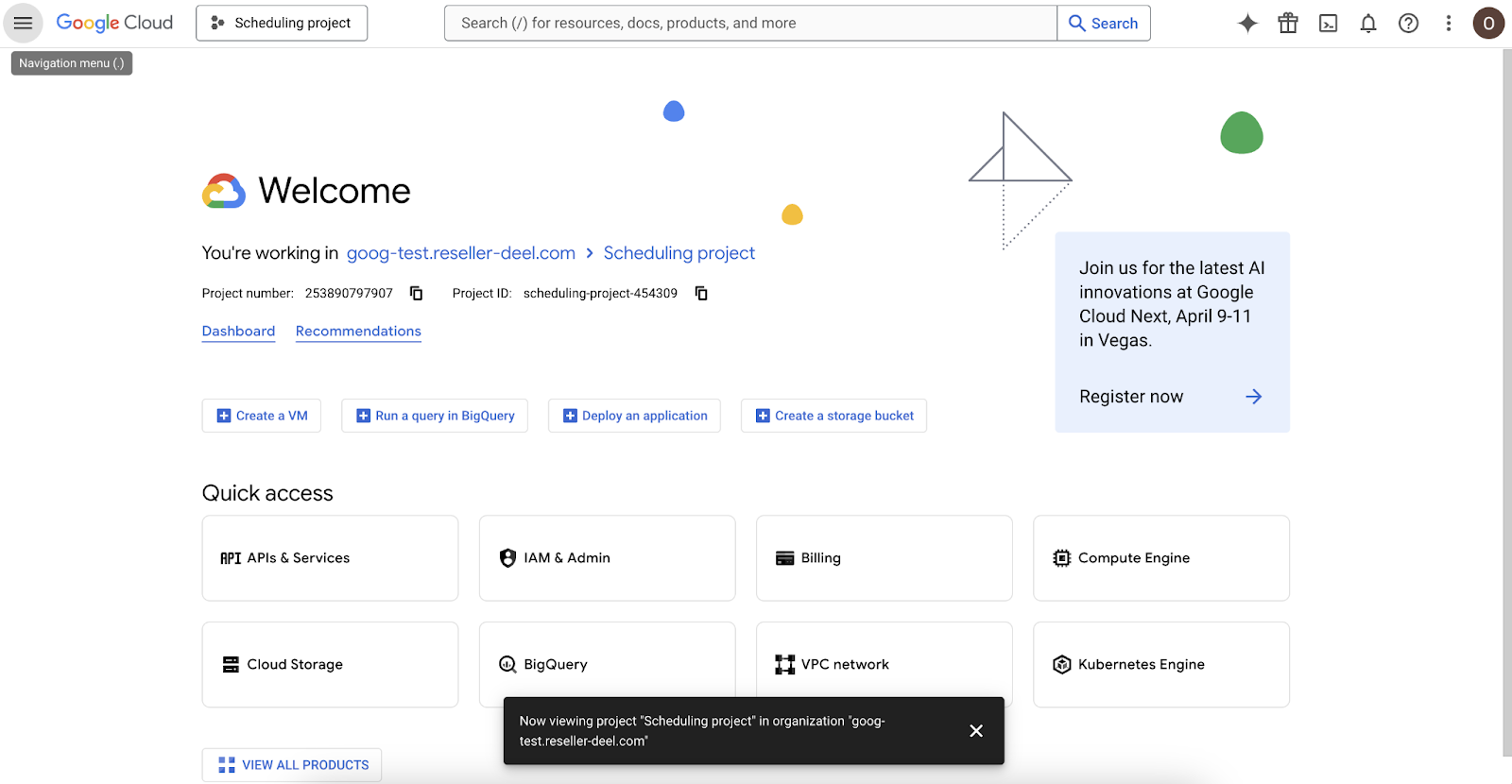Copy the project number
Image resolution: width=1512 pixels, height=784 pixels.
tap(416, 294)
